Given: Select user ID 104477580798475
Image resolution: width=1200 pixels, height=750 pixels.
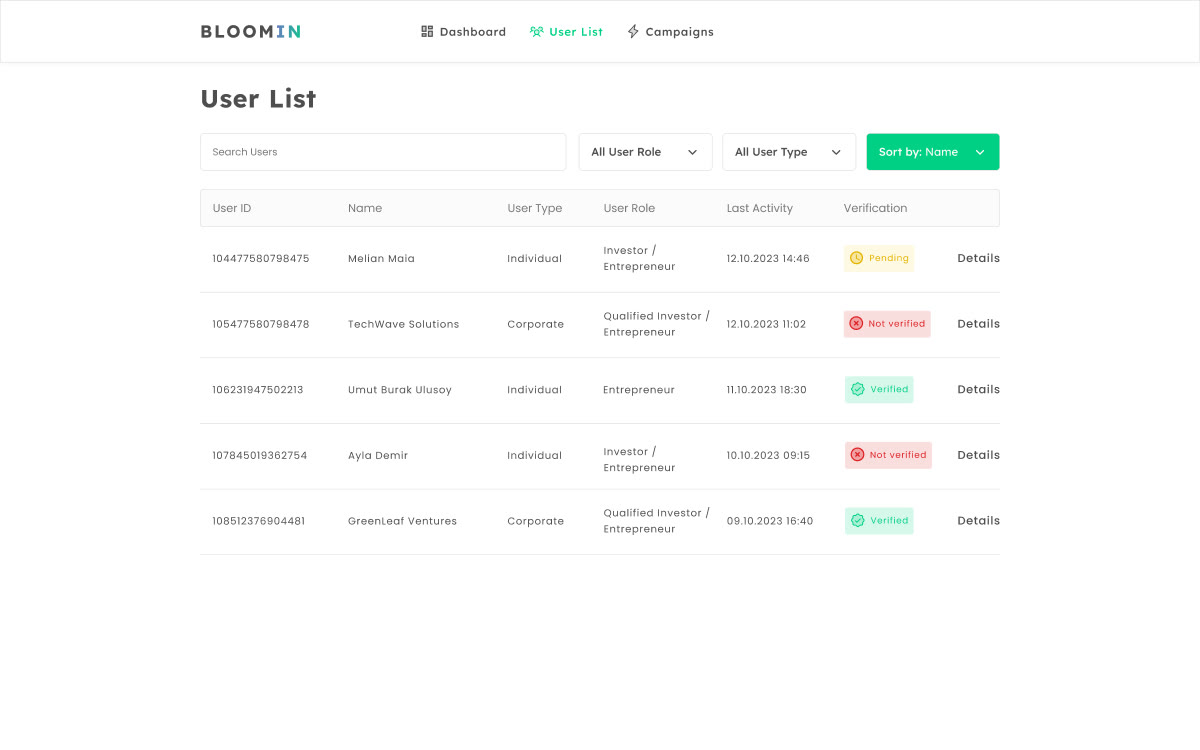Looking at the screenshot, I should (x=261, y=258).
